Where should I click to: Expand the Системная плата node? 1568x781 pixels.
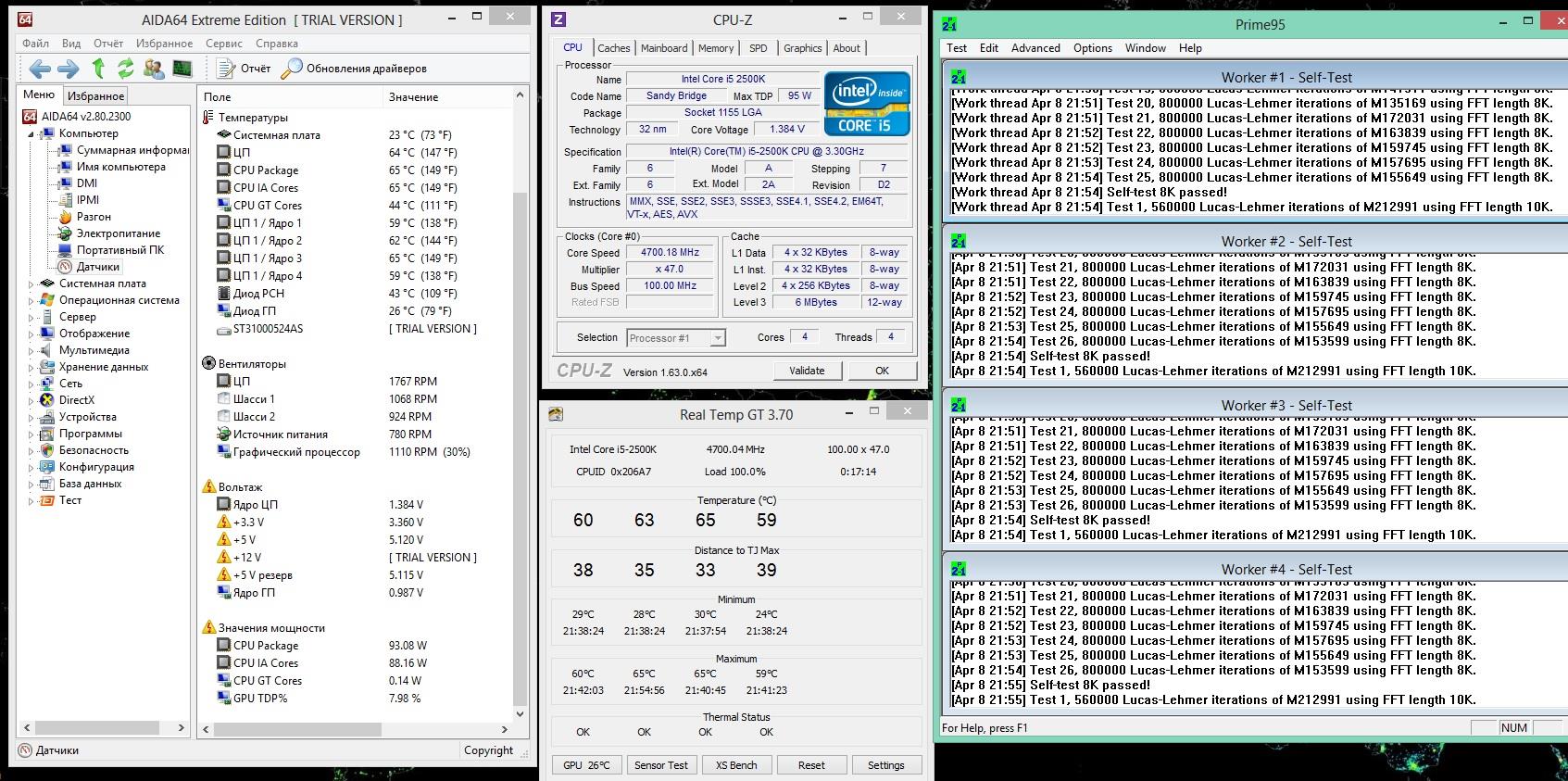click(x=31, y=284)
